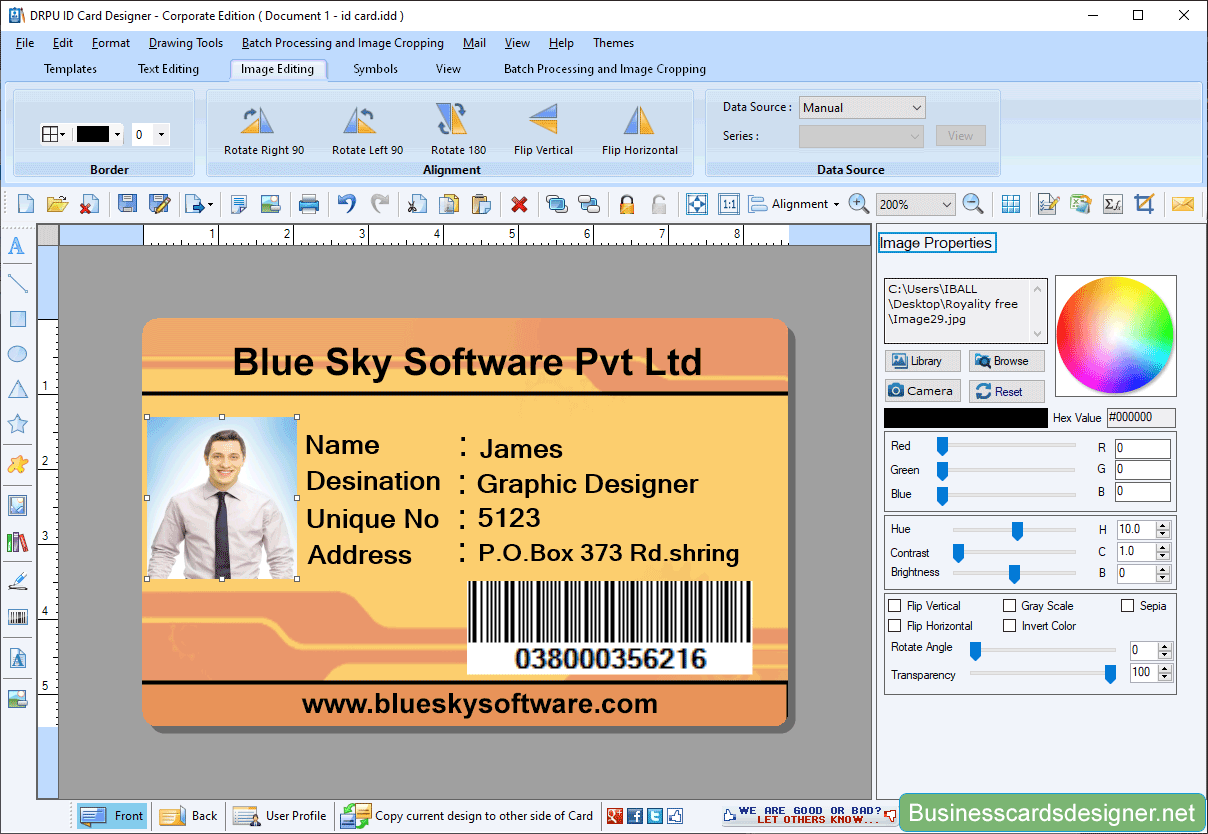Select the Text tool from the left toolbar
Screen dimensions: 1208x834
click(x=17, y=247)
